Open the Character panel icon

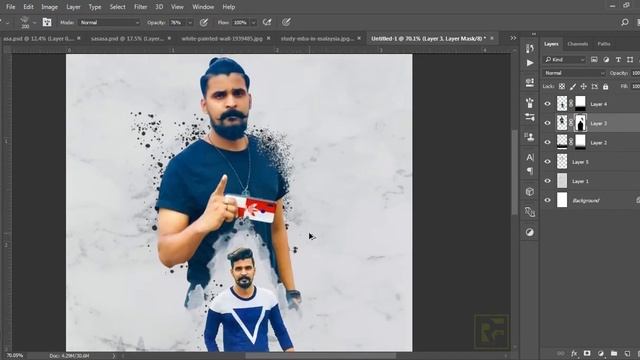pyautogui.click(x=530, y=157)
